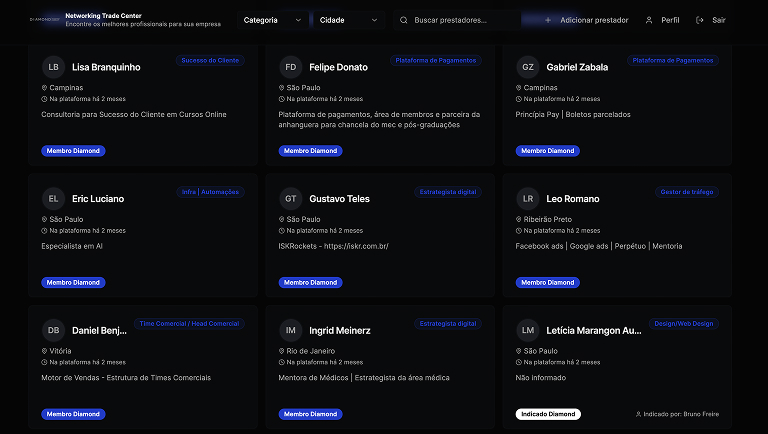
Task: Click the location pin icon beside Vitória
Action: point(45,351)
